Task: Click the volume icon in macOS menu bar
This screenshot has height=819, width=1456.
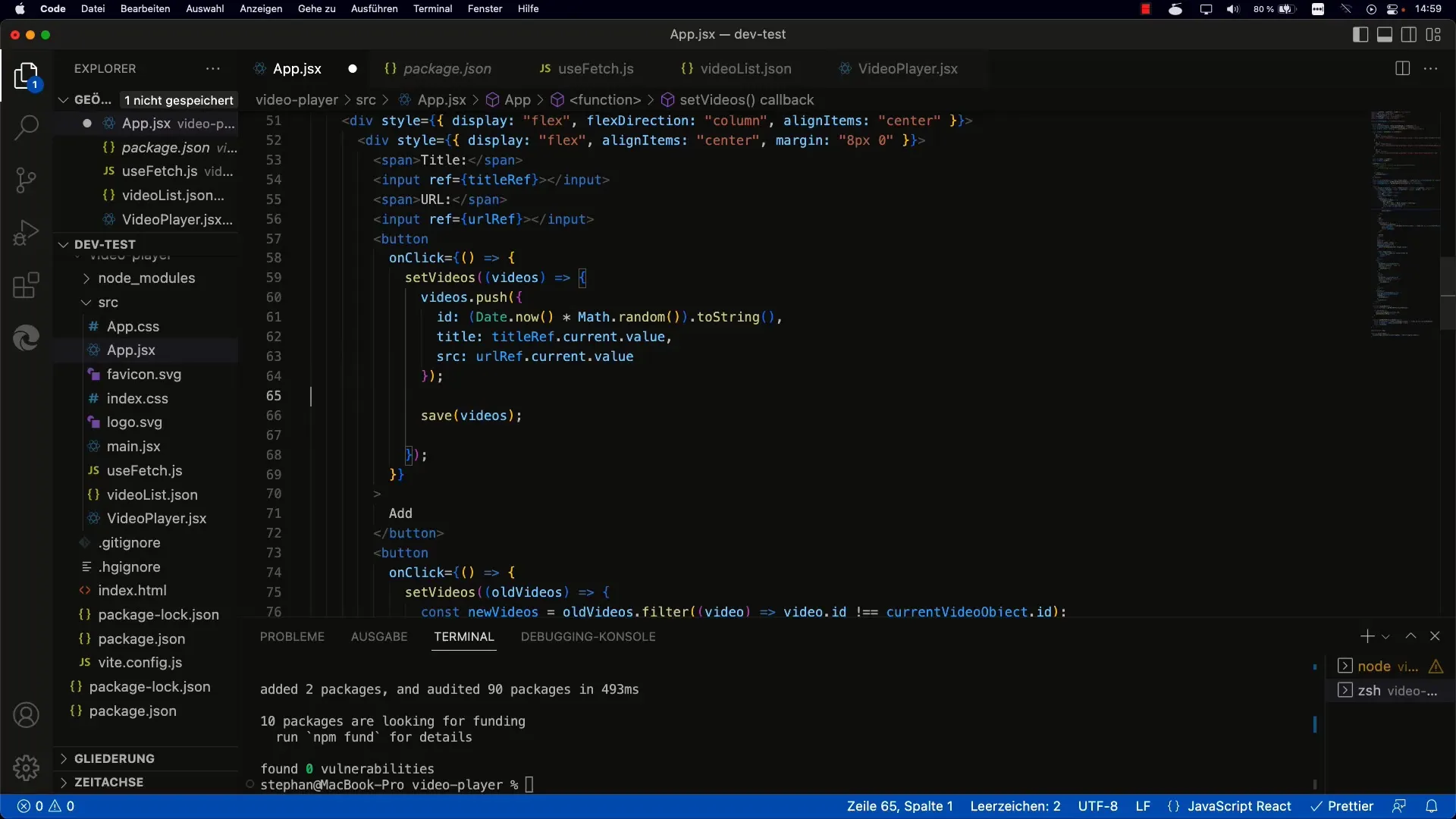Action: pyautogui.click(x=1233, y=9)
